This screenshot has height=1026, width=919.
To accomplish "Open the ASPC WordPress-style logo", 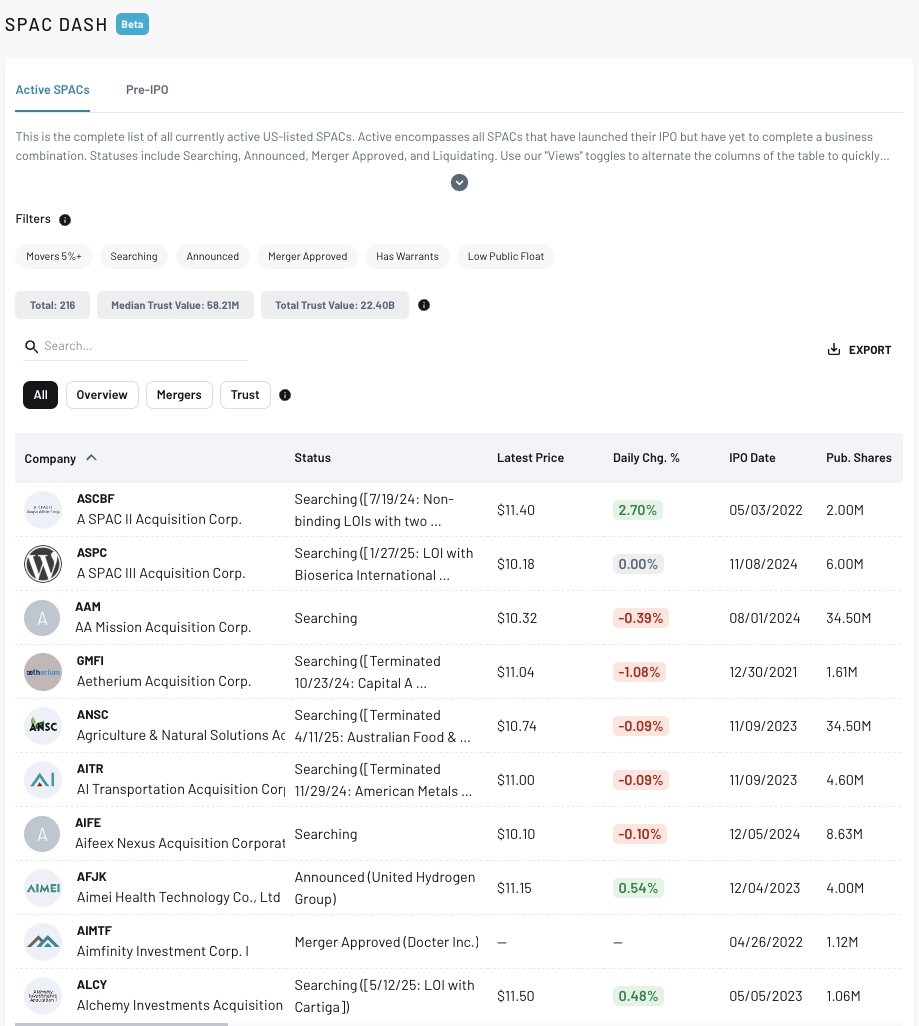I will pyautogui.click(x=43, y=564).
